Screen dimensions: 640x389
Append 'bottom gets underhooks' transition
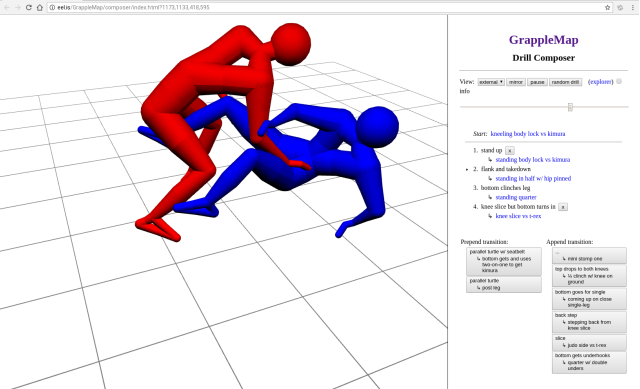click(589, 362)
